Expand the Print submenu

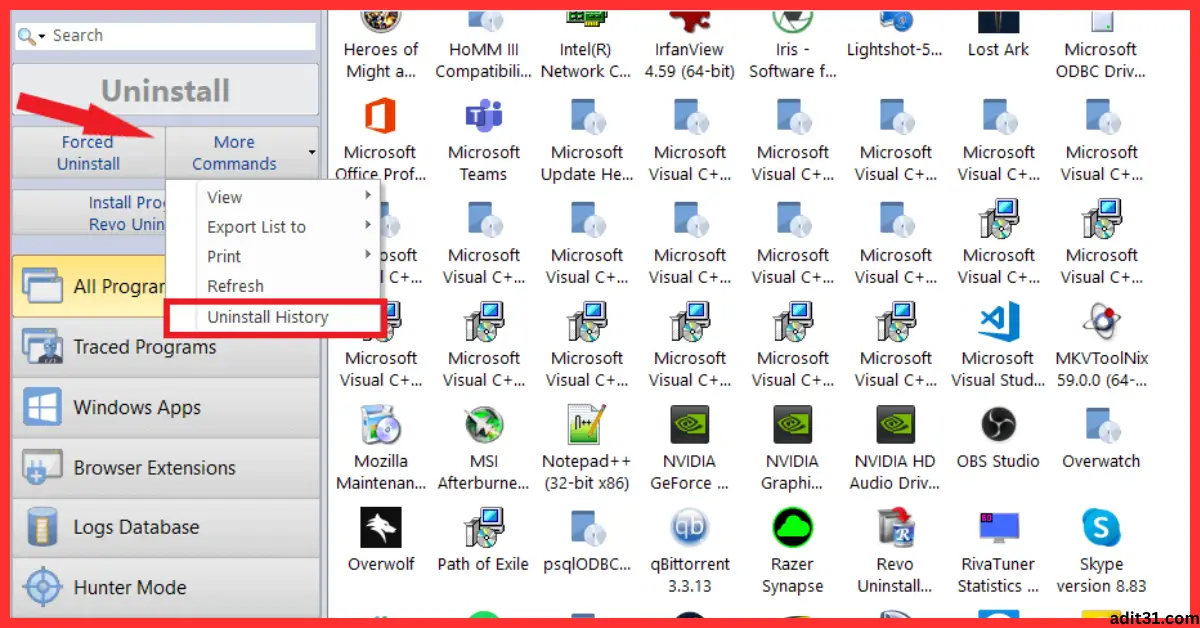coord(274,256)
